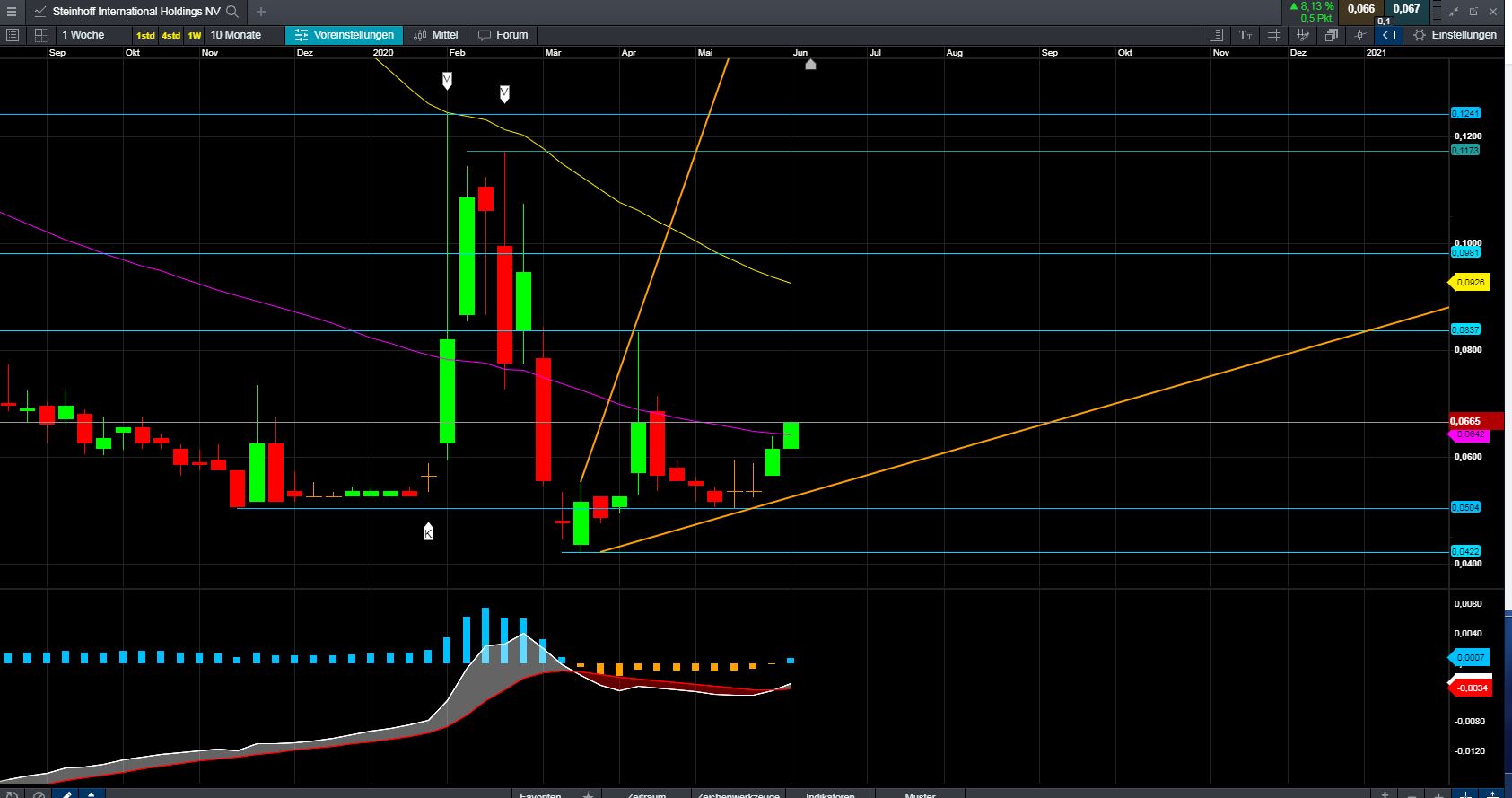Select the 4std interval shortcut

click(x=170, y=36)
